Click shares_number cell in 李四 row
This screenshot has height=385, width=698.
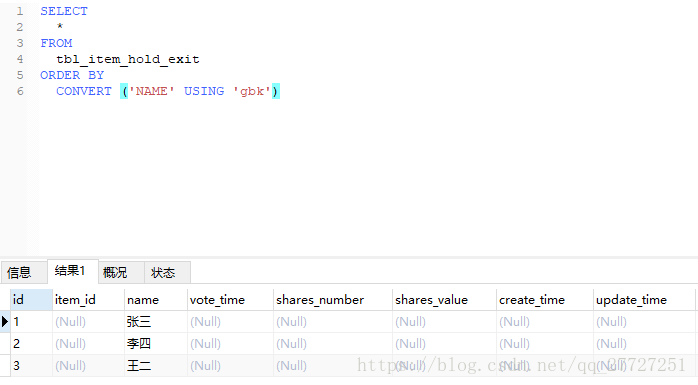point(333,344)
